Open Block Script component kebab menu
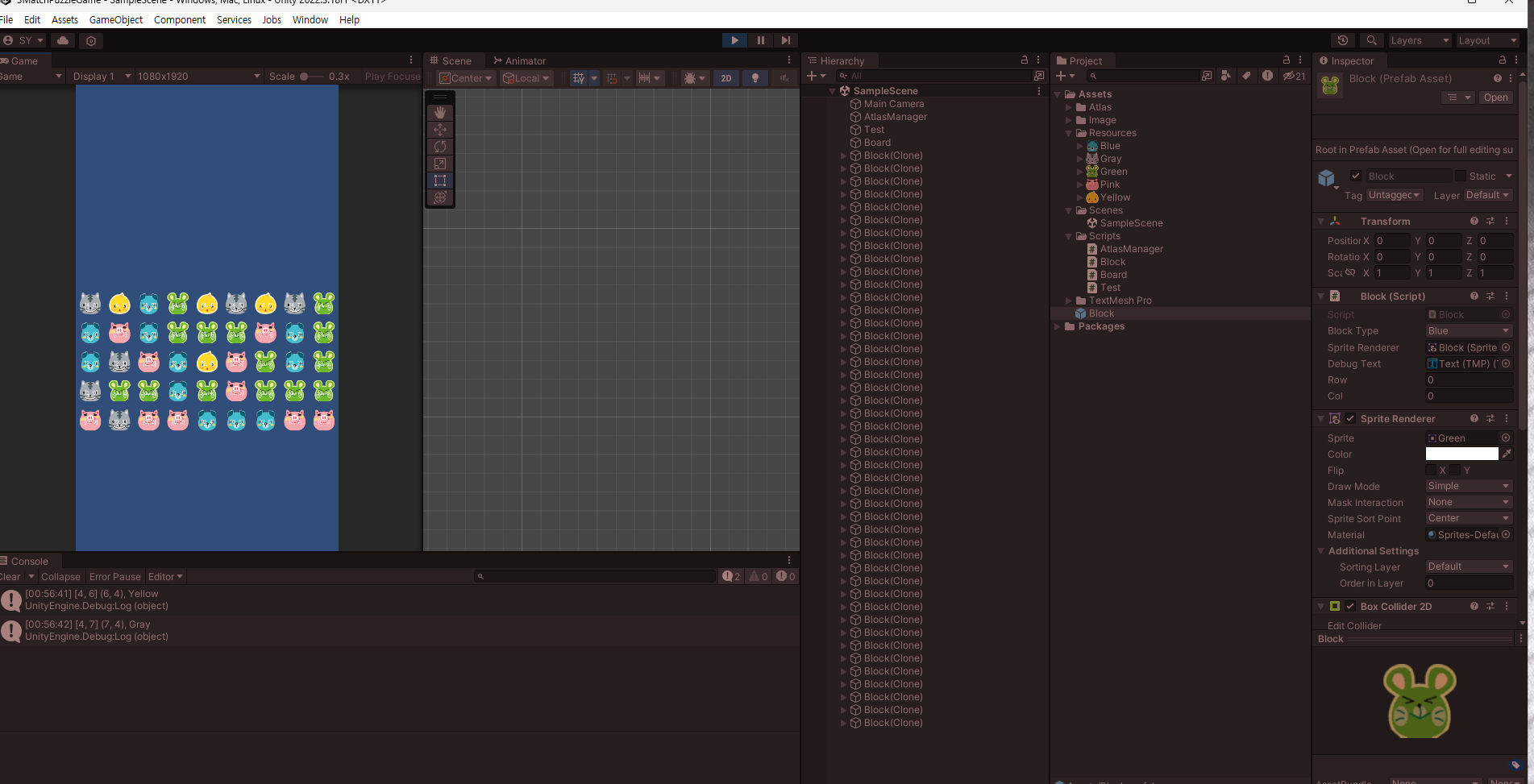 1507,296
